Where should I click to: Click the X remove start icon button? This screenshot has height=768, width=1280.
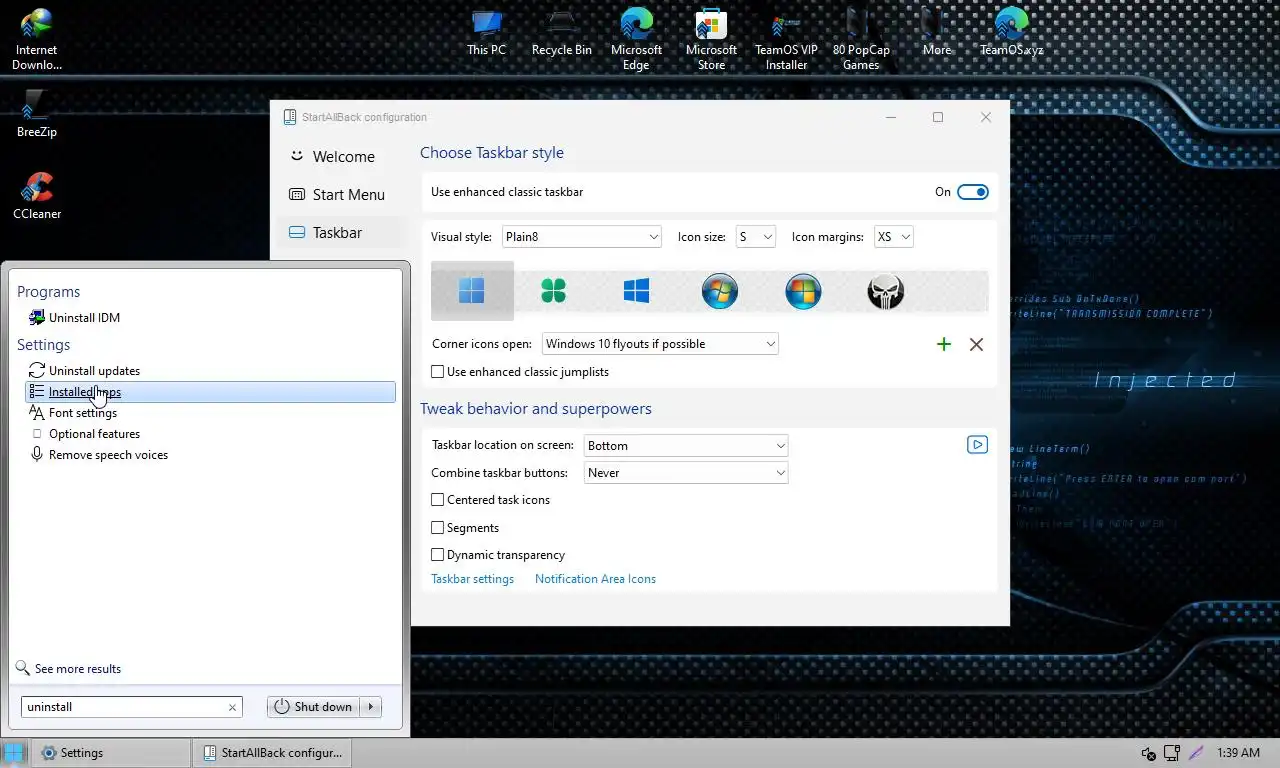pyautogui.click(x=976, y=344)
